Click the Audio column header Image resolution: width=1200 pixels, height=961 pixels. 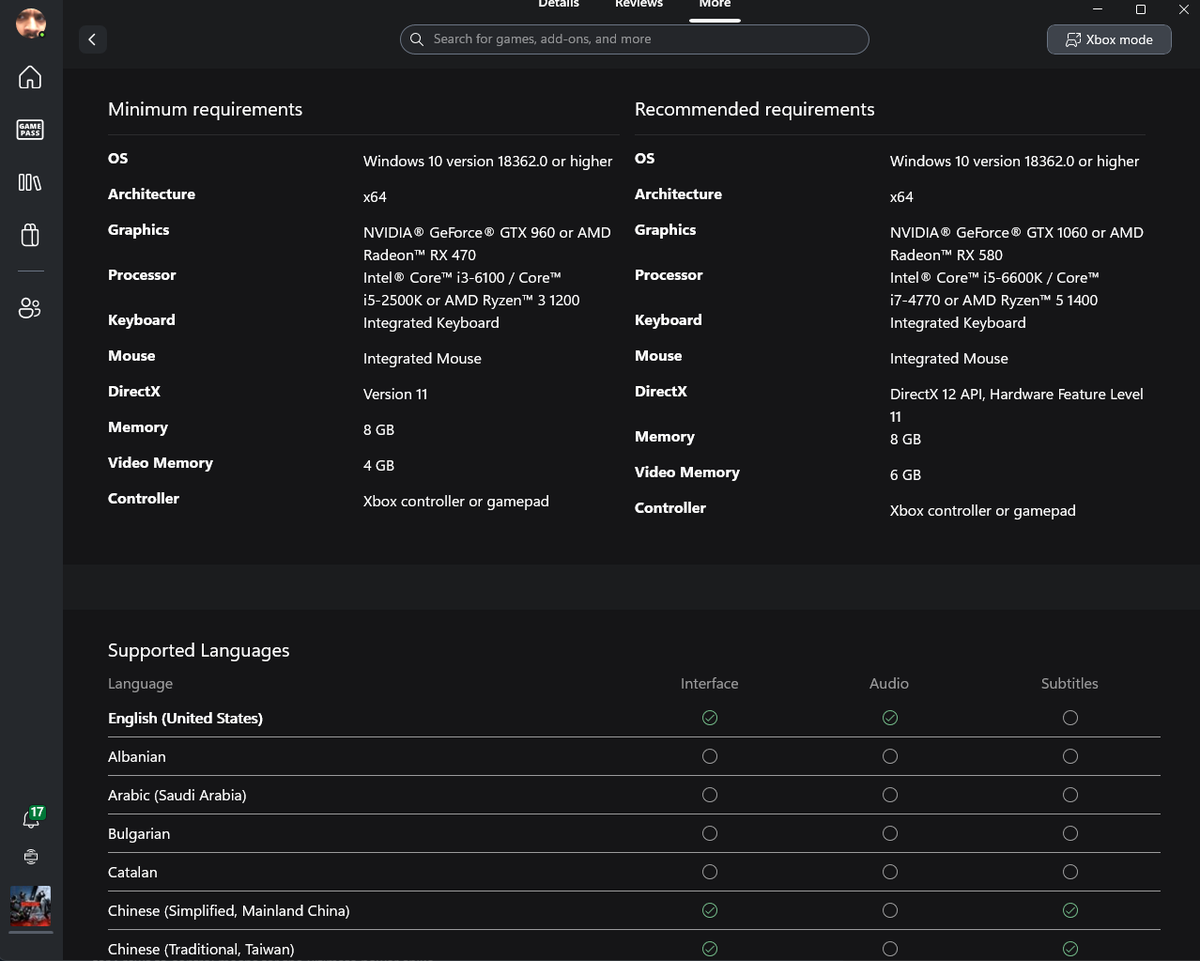(x=889, y=683)
